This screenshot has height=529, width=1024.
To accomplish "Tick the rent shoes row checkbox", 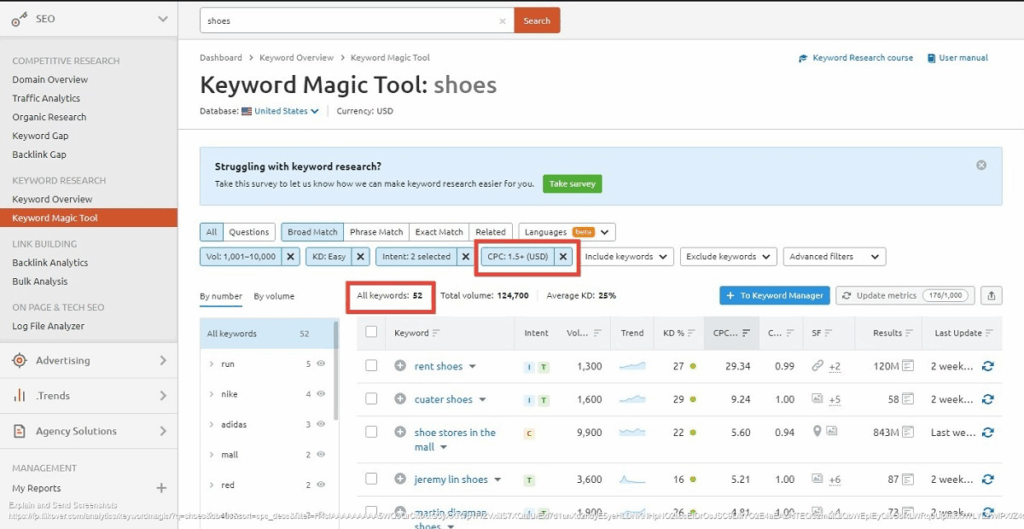I will 371,366.
